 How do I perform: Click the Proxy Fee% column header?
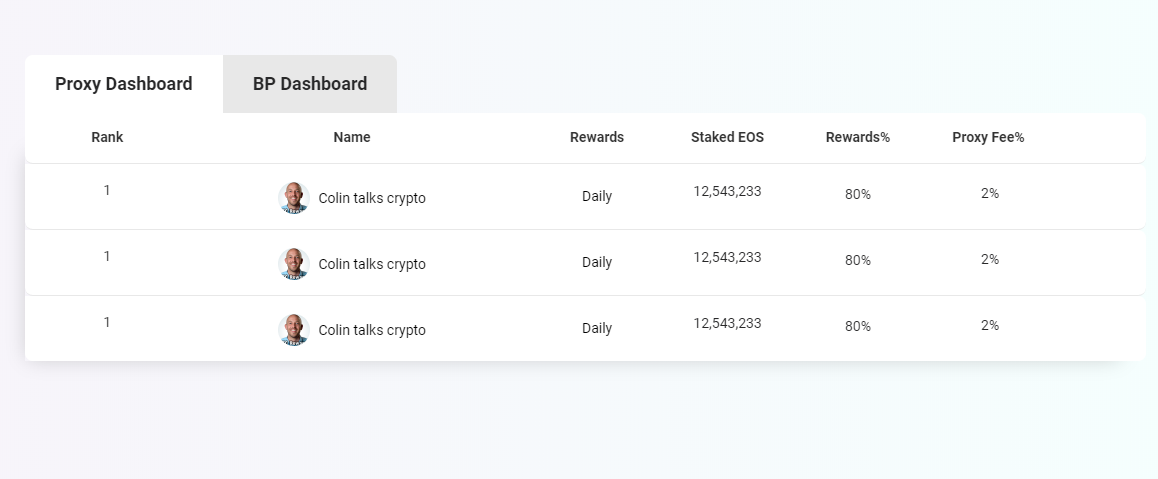(988, 138)
